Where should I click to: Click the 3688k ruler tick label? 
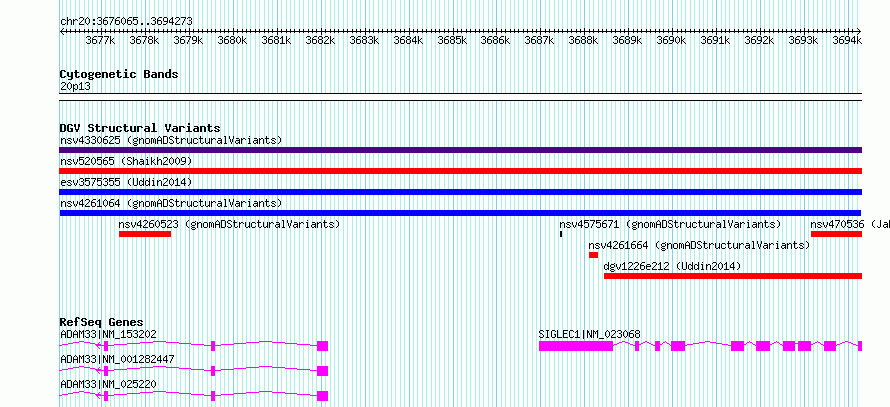583,41
